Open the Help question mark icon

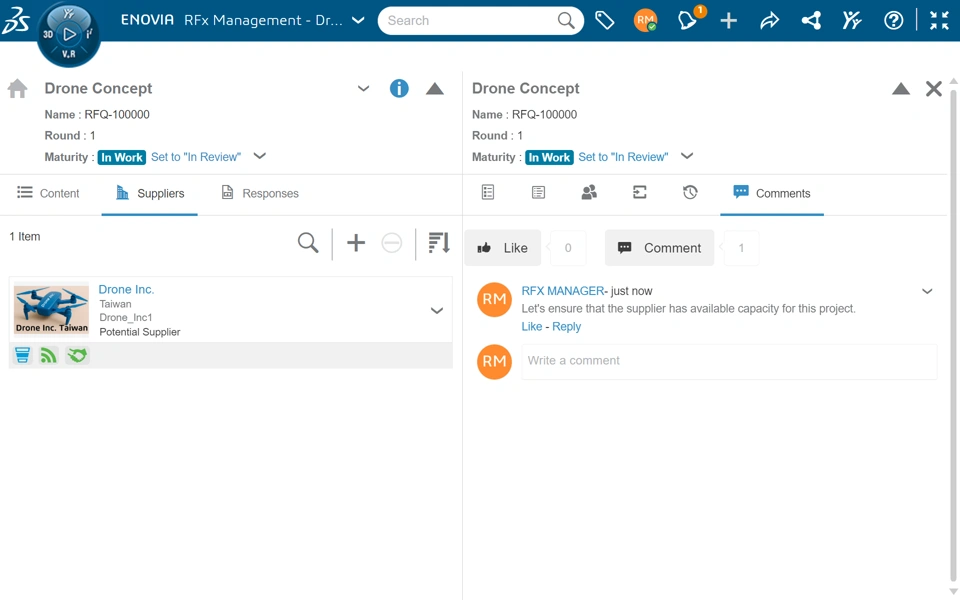(x=893, y=21)
